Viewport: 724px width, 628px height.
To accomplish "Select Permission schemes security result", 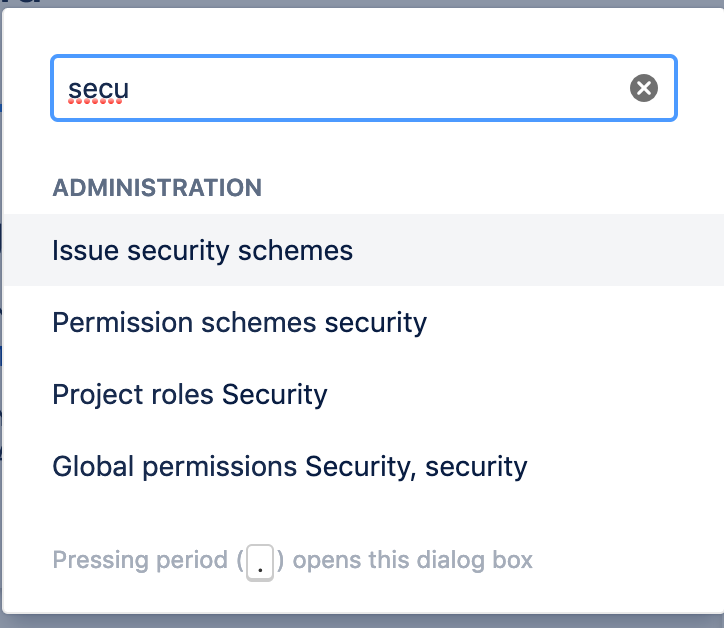I will (239, 322).
